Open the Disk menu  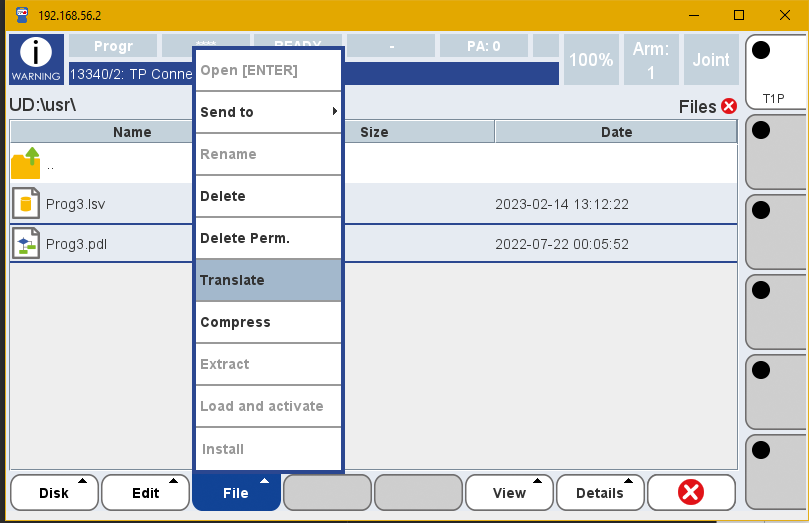(54, 492)
